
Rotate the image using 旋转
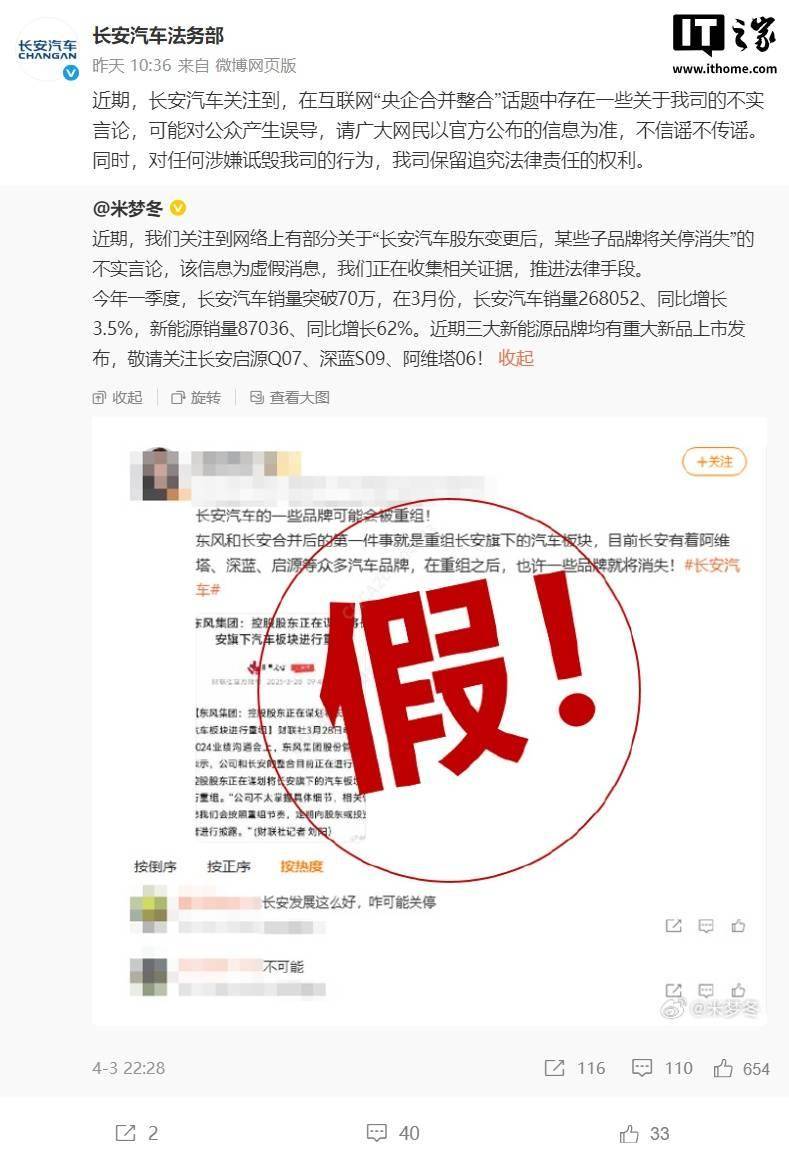(x=196, y=397)
